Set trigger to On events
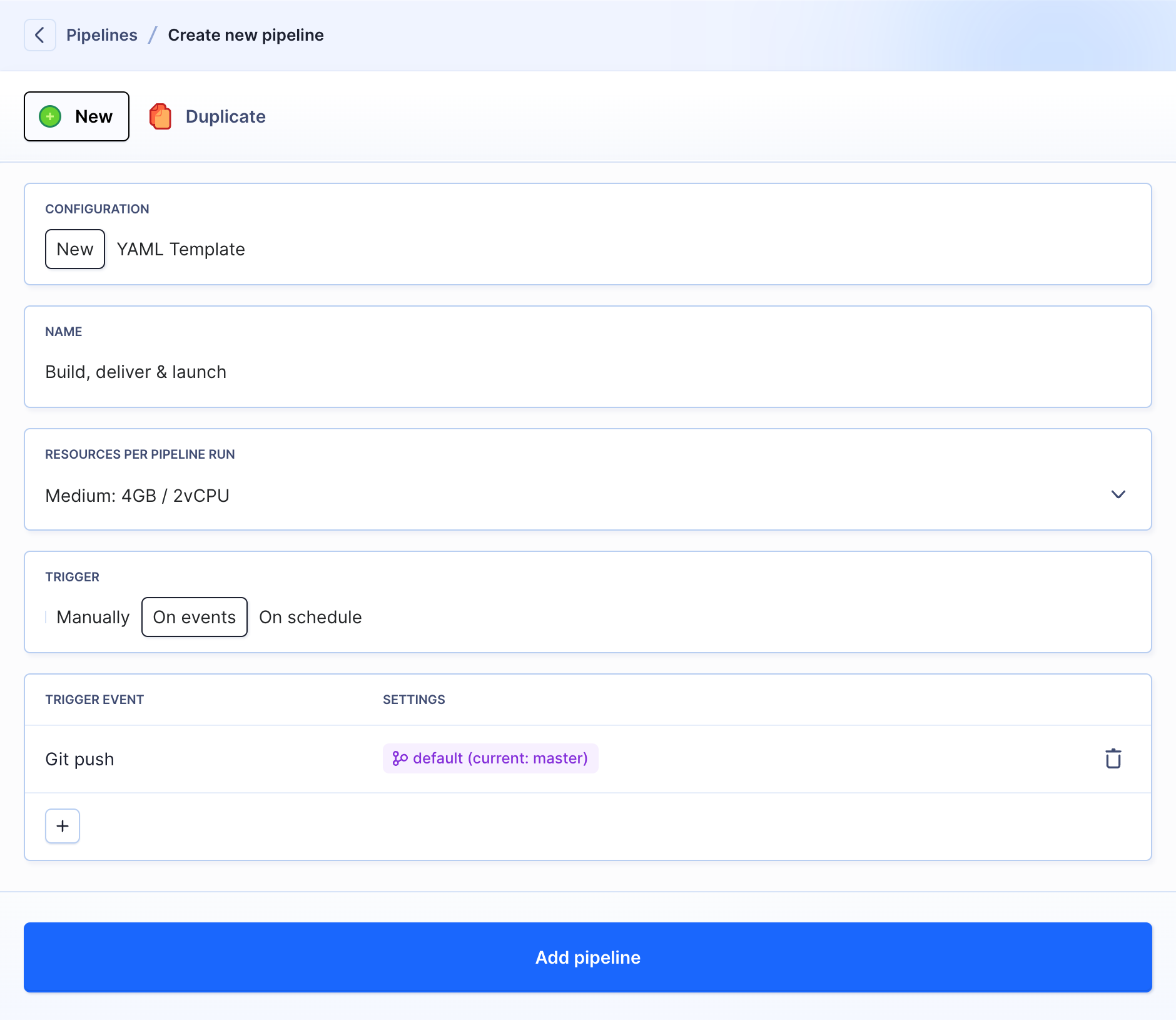1176x1020 pixels. [x=195, y=617]
